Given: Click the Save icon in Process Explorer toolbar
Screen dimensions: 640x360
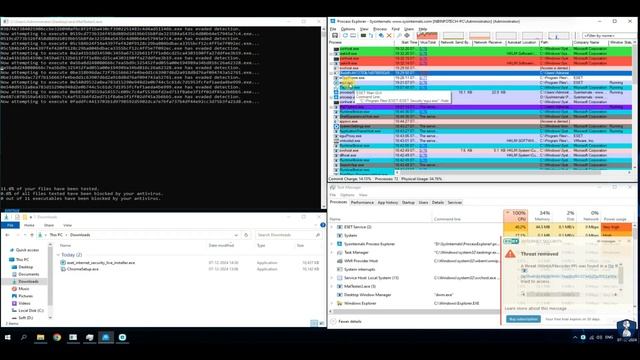Looking at the screenshot, I should coord(335,36).
